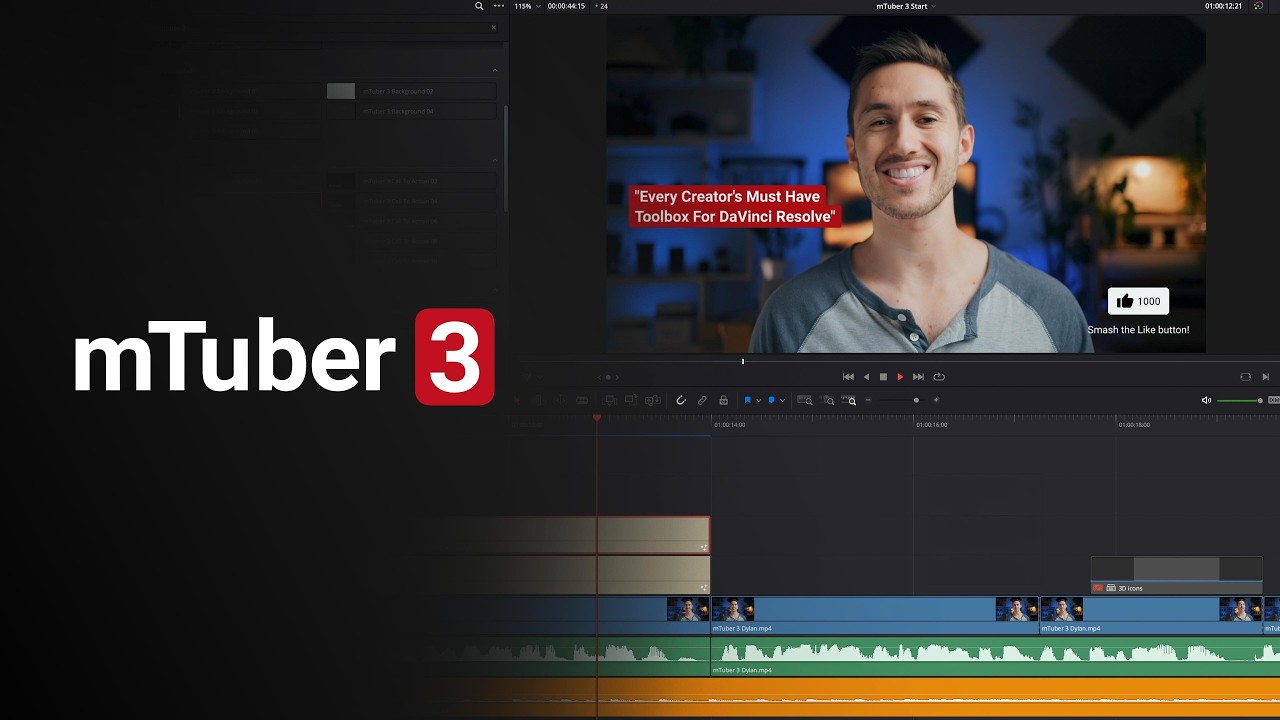Toggle loop playback

coord(939,377)
